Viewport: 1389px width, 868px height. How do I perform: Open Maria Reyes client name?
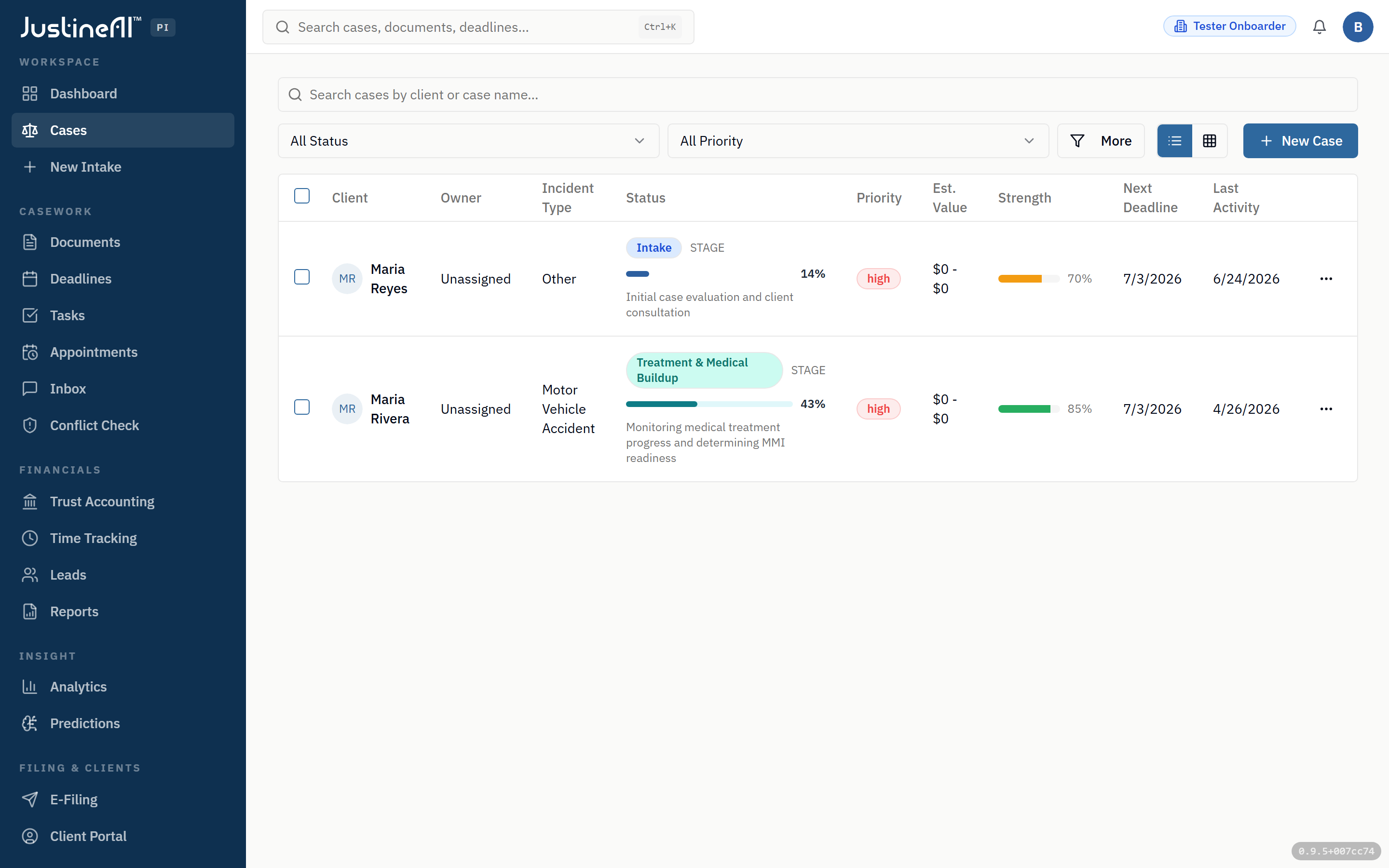point(389,279)
